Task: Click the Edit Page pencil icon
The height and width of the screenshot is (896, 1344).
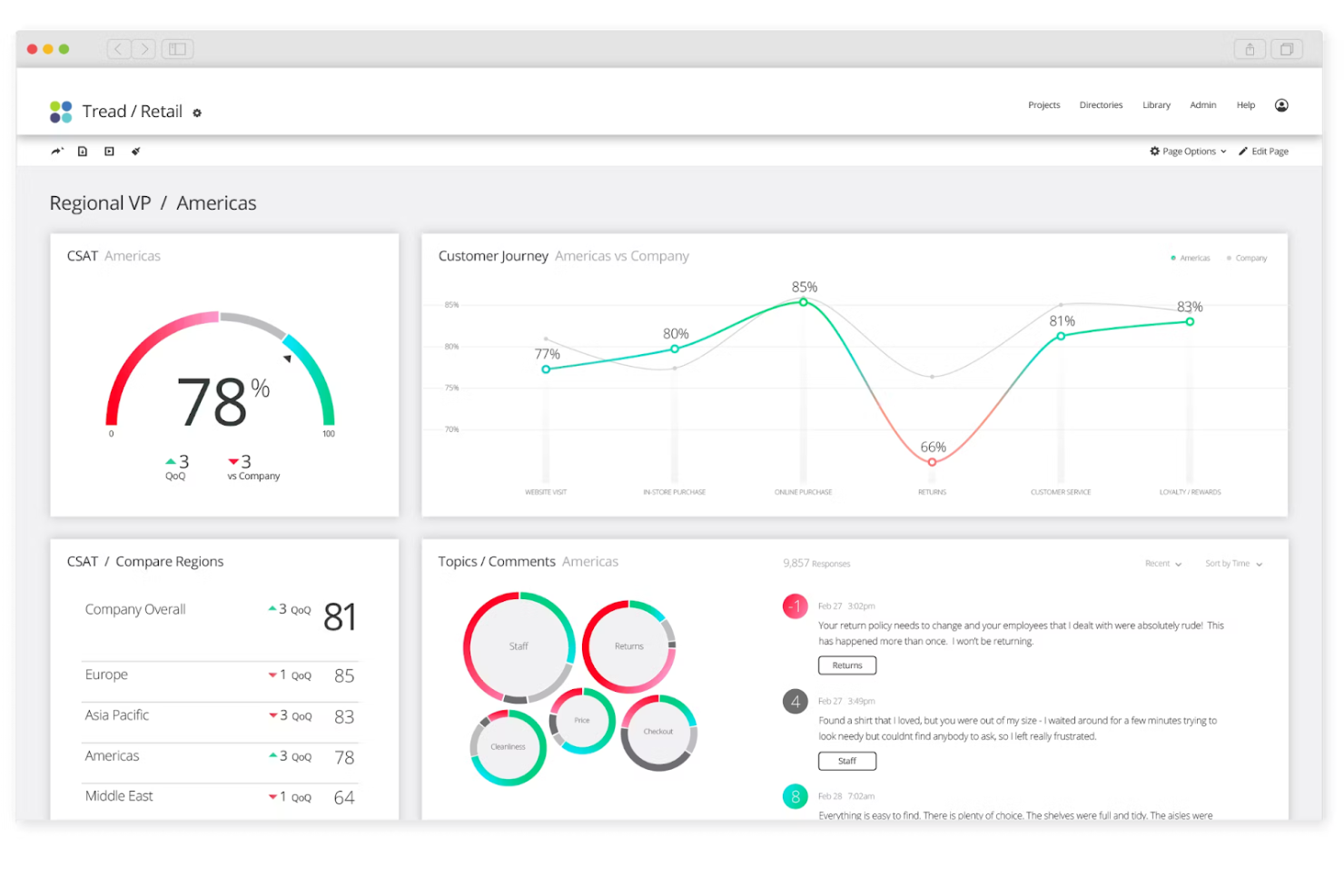Action: pos(1243,151)
